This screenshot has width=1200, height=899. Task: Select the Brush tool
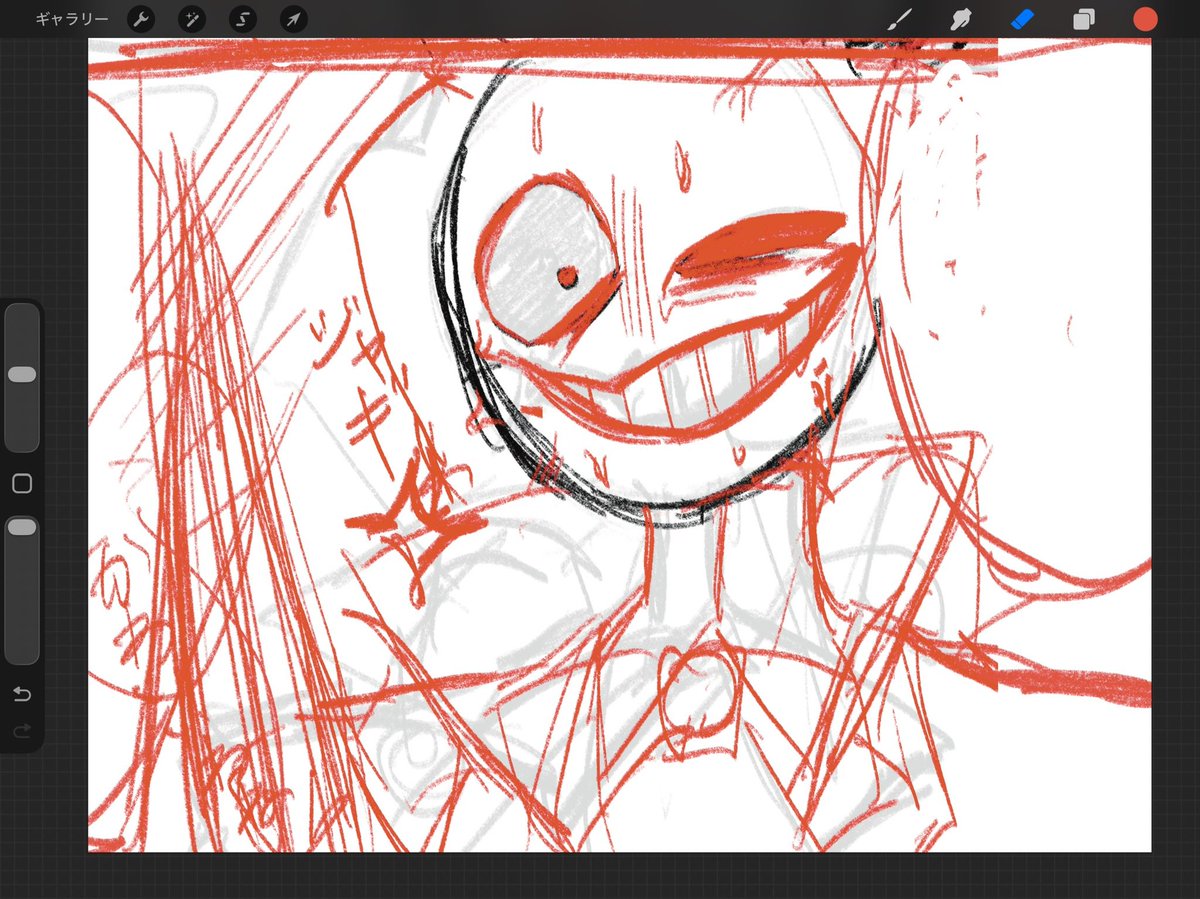901,19
